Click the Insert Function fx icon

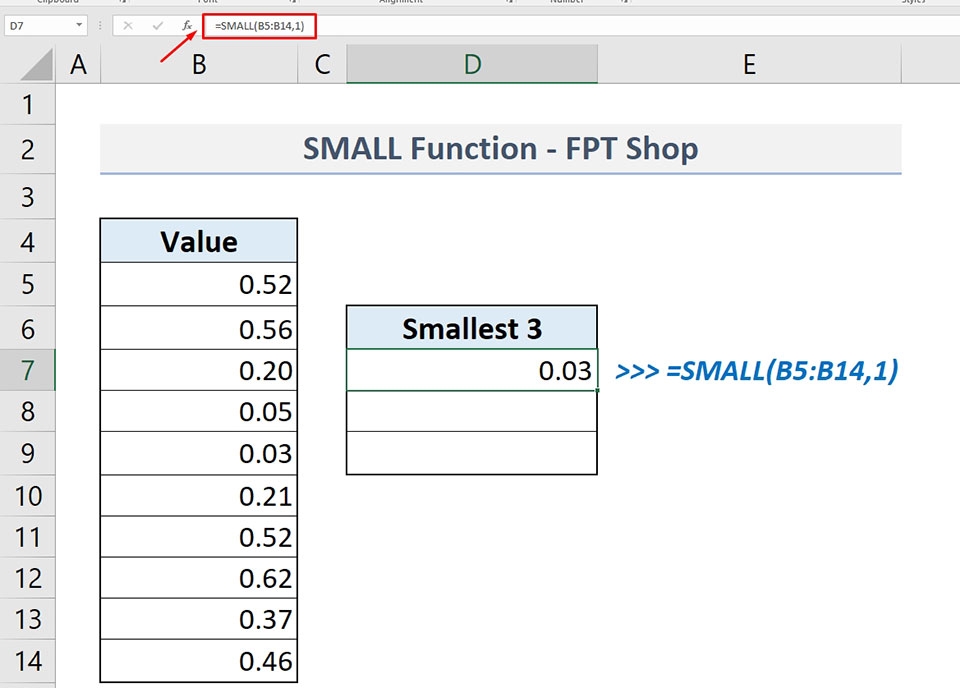pyautogui.click(x=187, y=26)
